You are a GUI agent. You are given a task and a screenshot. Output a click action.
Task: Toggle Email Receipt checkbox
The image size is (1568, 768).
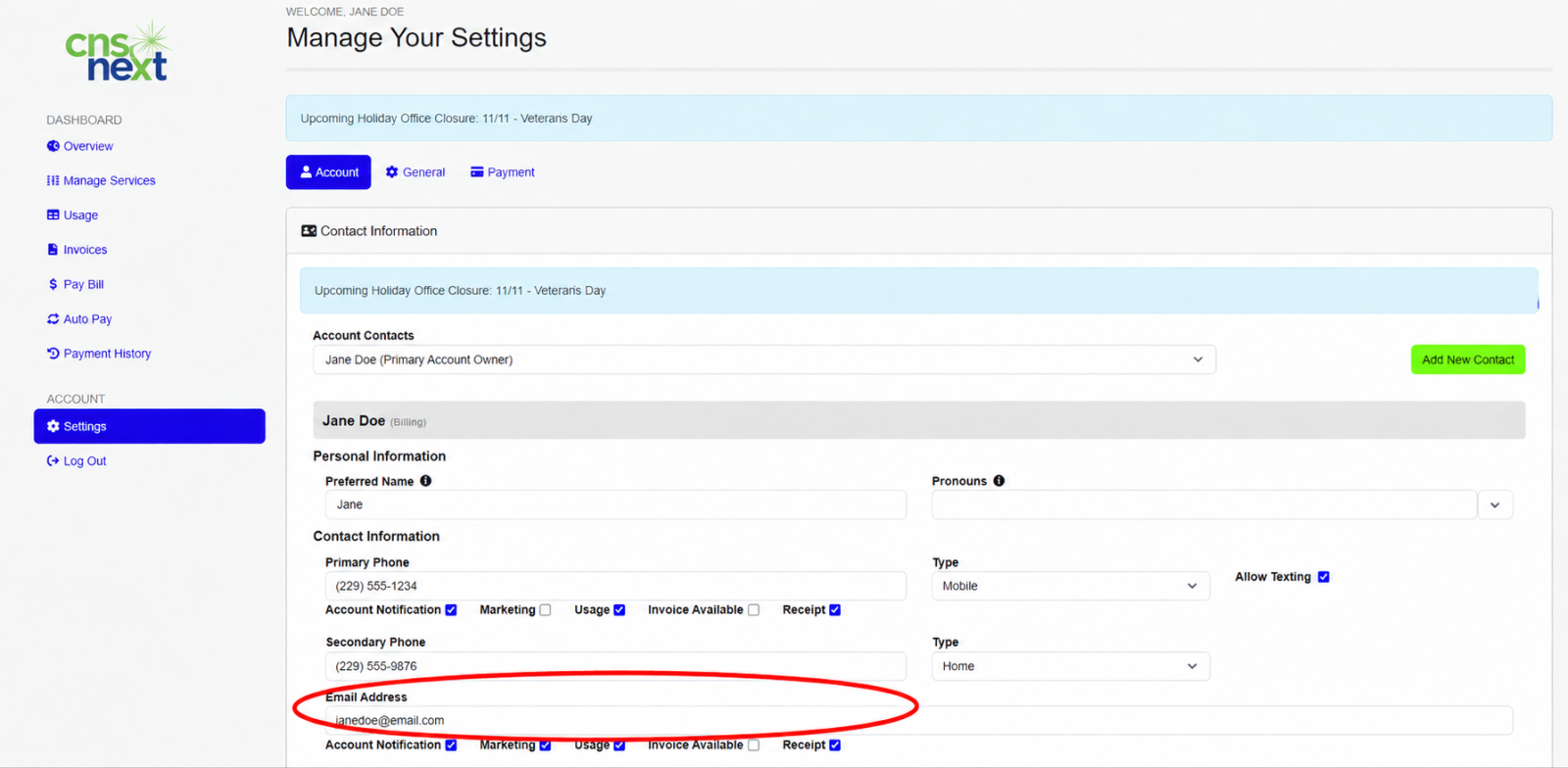[x=835, y=744]
